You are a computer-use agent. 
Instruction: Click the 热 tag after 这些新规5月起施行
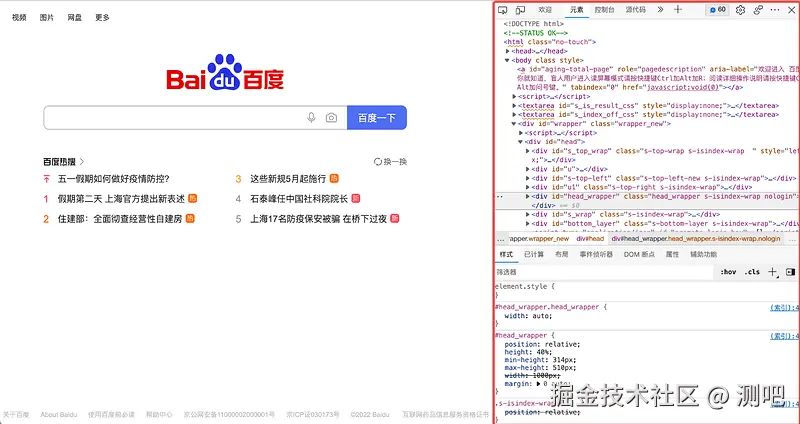pos(334,179)
